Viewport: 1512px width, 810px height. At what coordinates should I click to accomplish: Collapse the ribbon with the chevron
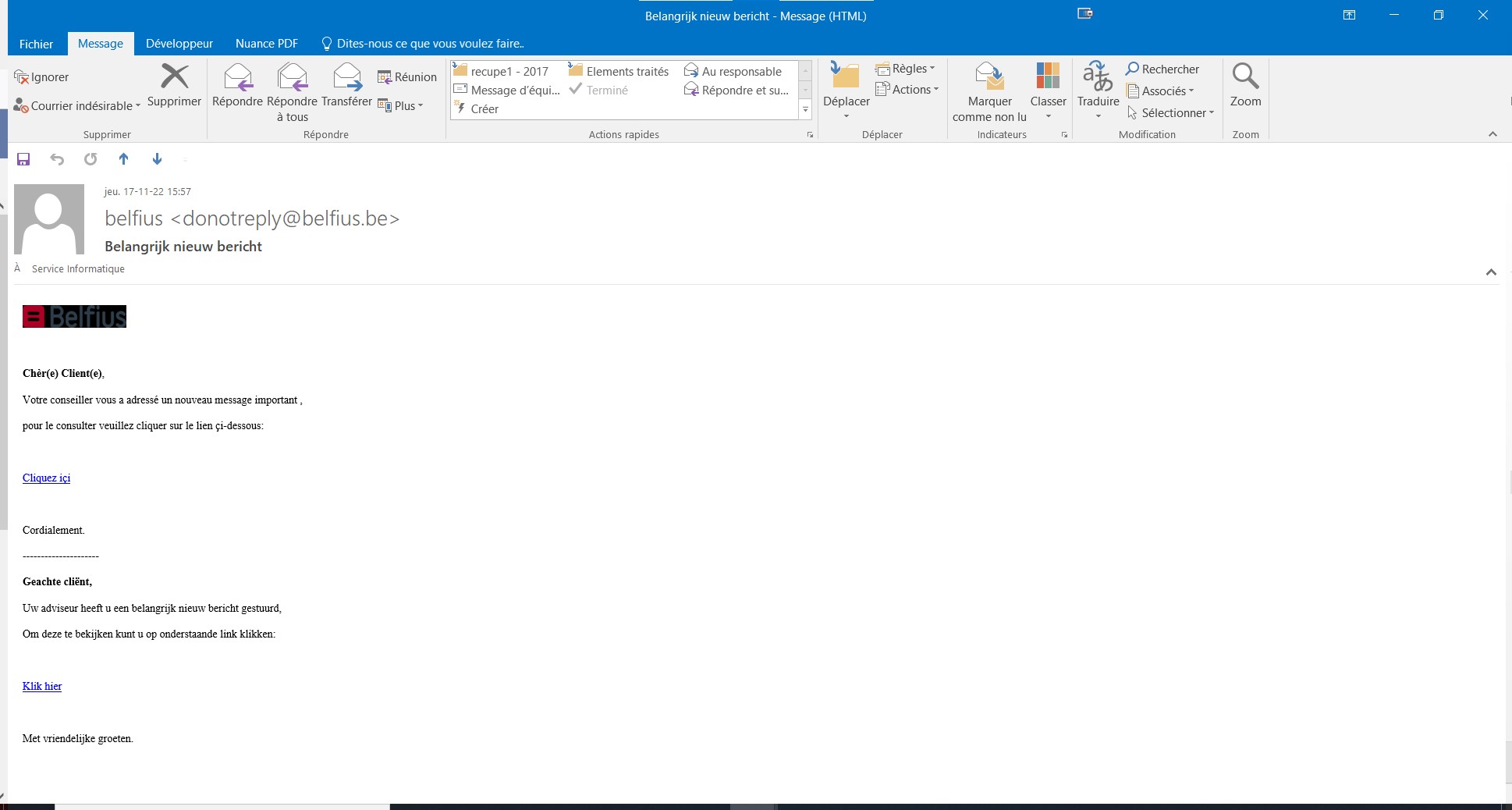(x=1492, y=134)
